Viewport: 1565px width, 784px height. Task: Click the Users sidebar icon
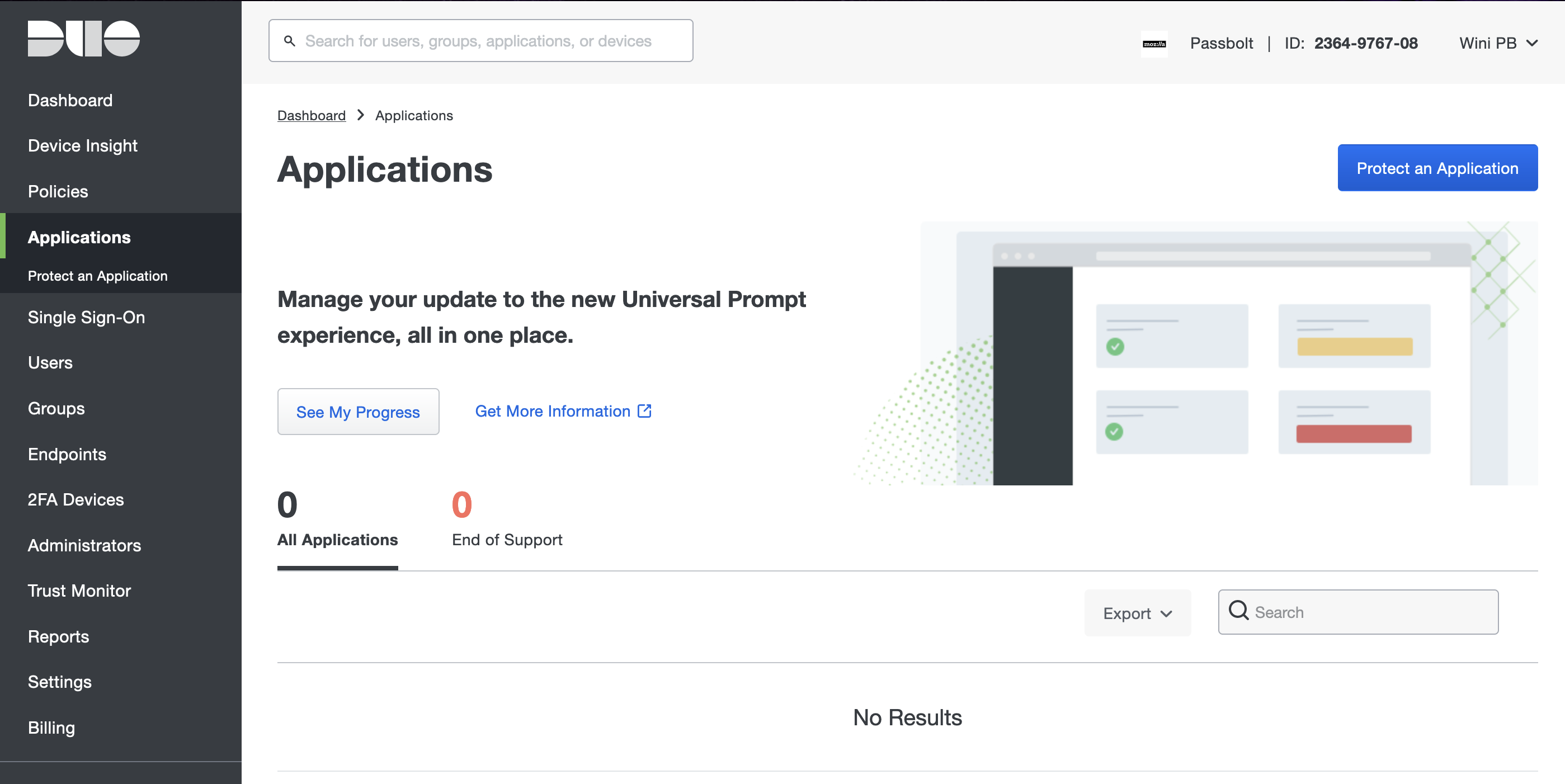click(50, 362)
